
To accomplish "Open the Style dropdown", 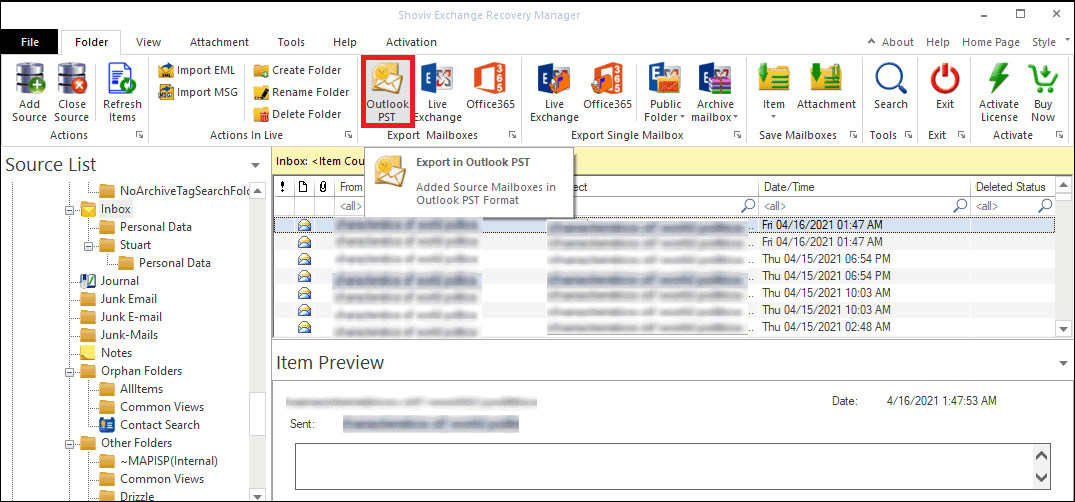I will (x=1049, y=42).
